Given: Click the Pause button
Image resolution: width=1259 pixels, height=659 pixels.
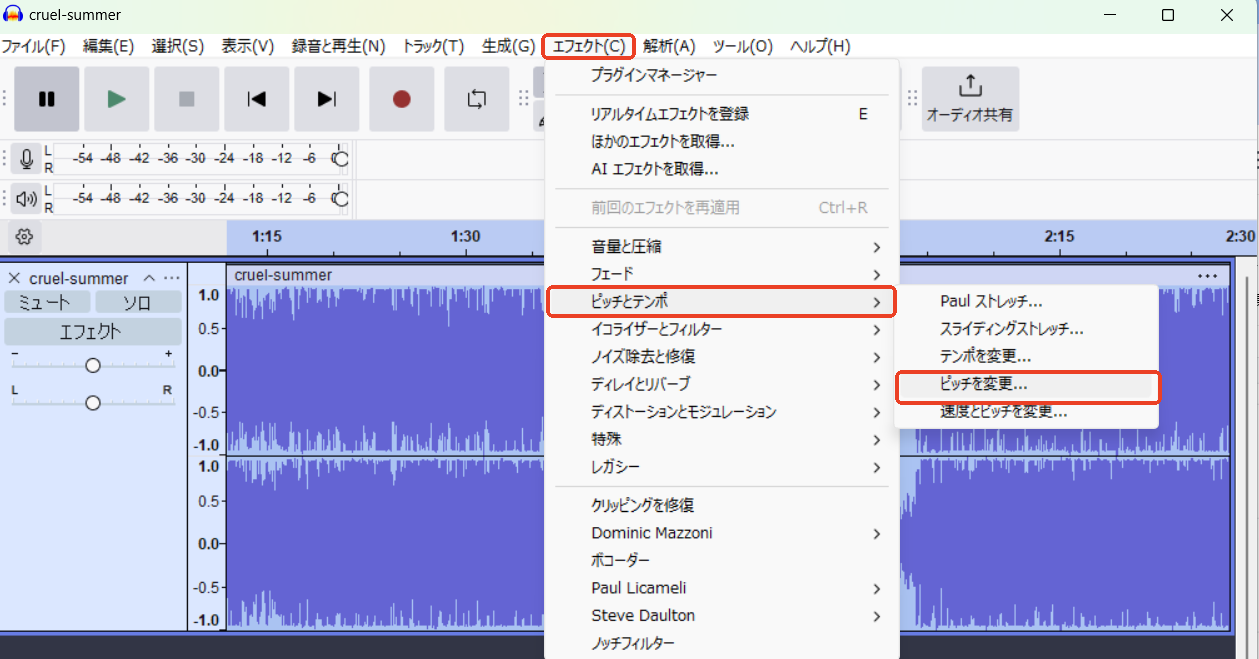Looking at the screenshot, I should tap(46, 98).
